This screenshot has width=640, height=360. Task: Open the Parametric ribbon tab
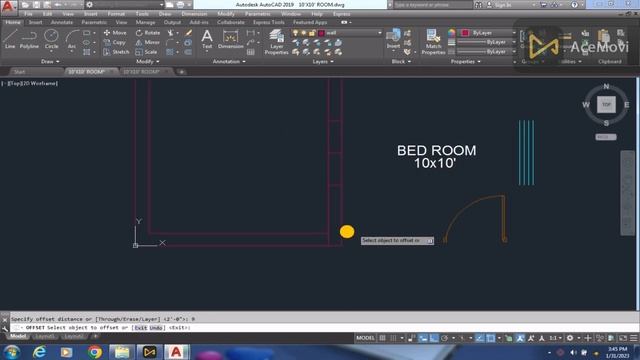coord(94,22)
